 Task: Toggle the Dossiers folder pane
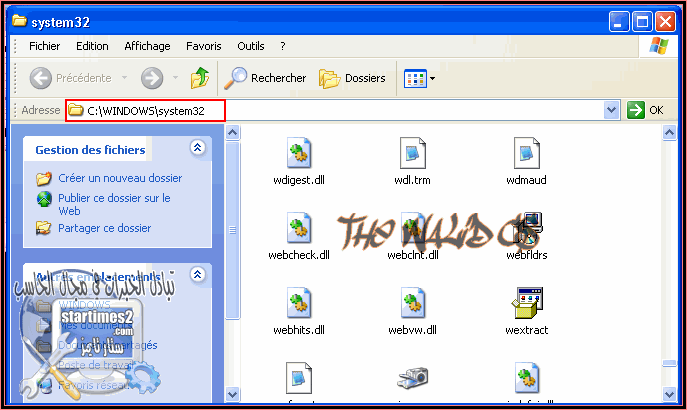click(x=352, y=78)
